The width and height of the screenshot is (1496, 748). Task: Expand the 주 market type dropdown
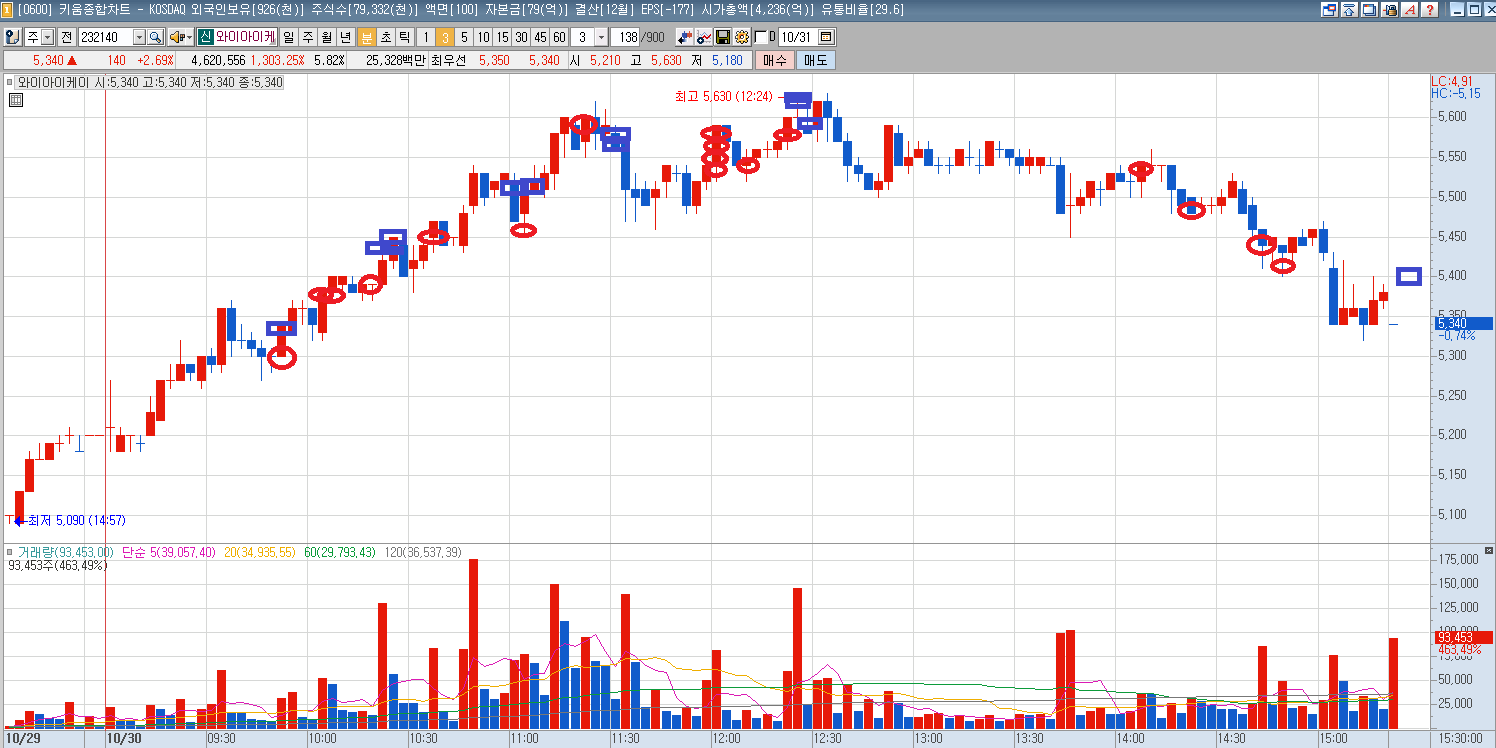[48, 37]
